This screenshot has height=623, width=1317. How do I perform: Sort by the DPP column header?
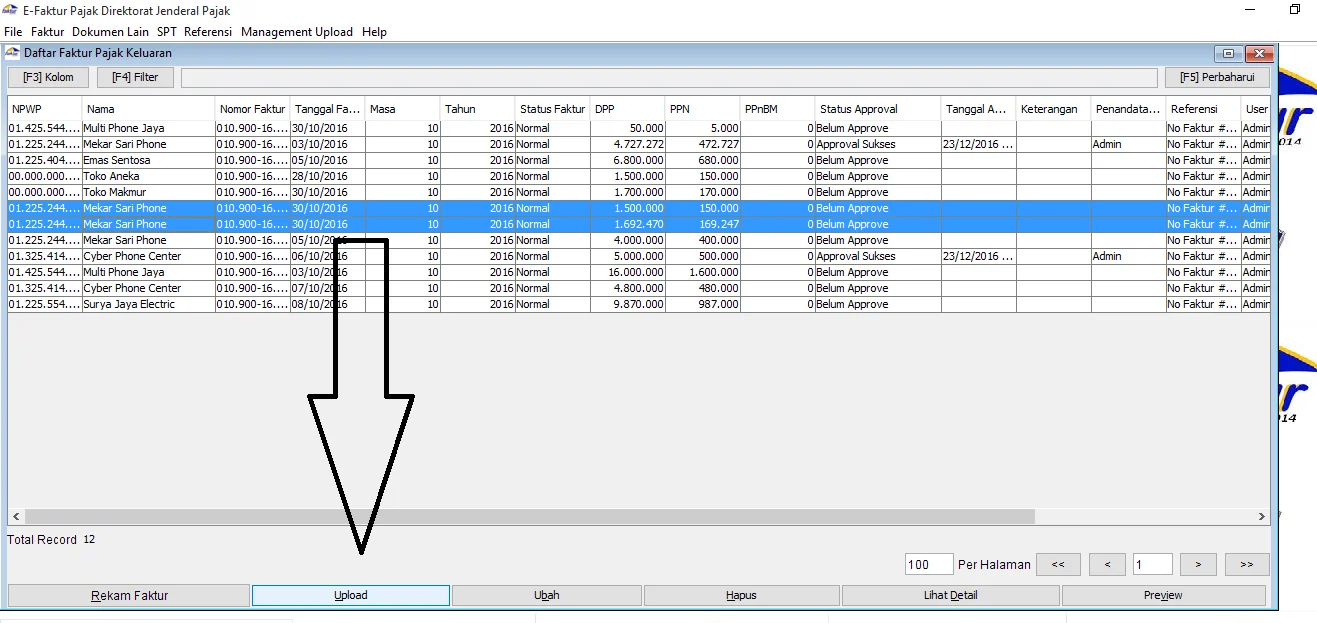click(627, 109)
